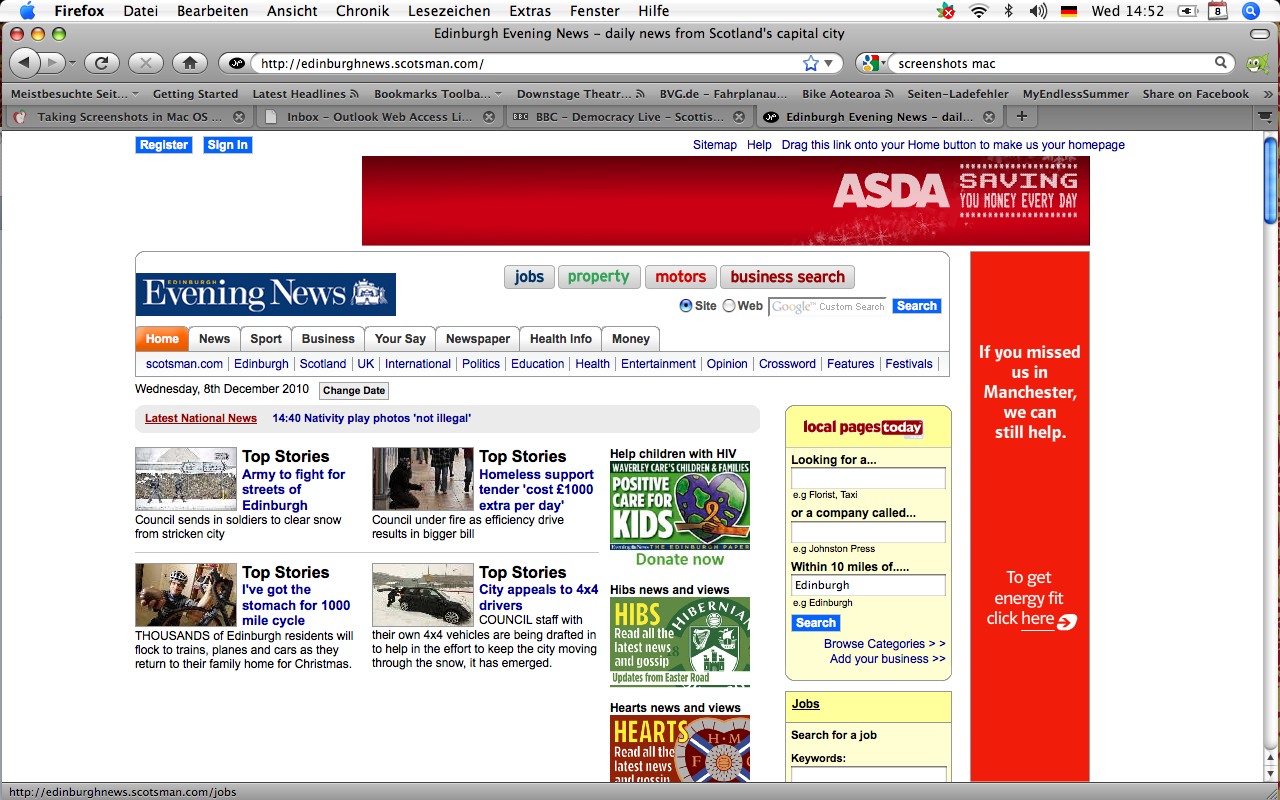The height and width of the screenshot is (800, 1280).
Task: Open the Apple menu
Action: pos(27,11)
